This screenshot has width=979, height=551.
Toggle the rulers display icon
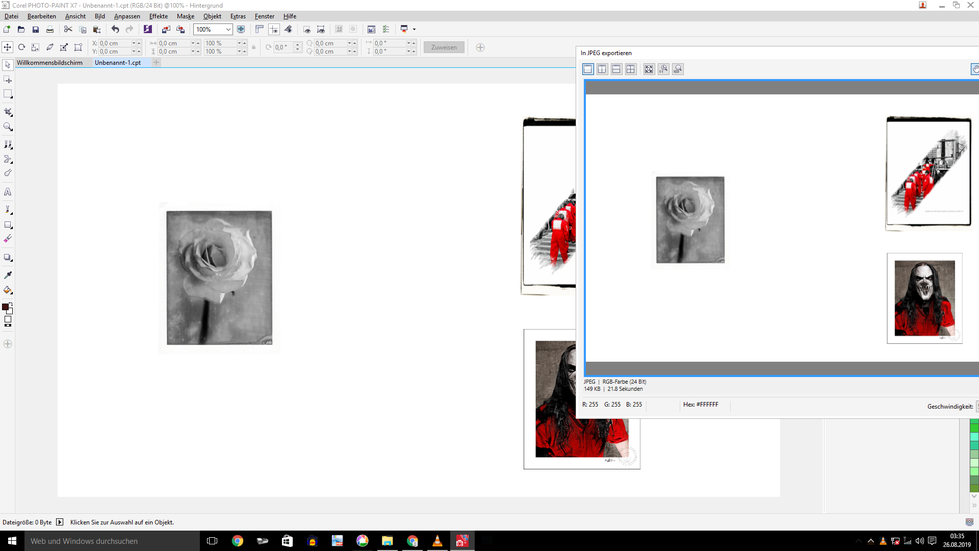point(259,29)
